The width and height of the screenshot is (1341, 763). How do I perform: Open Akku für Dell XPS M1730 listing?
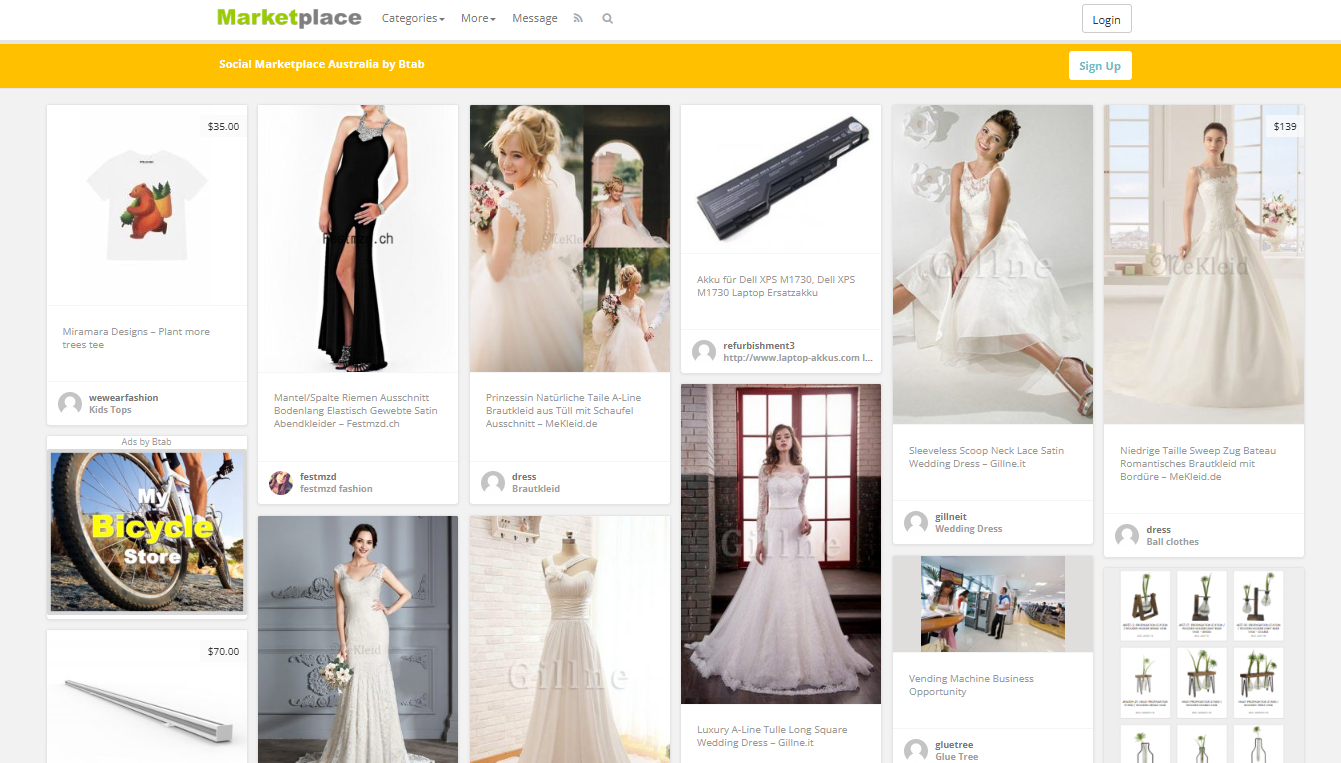tap(776, 286)
